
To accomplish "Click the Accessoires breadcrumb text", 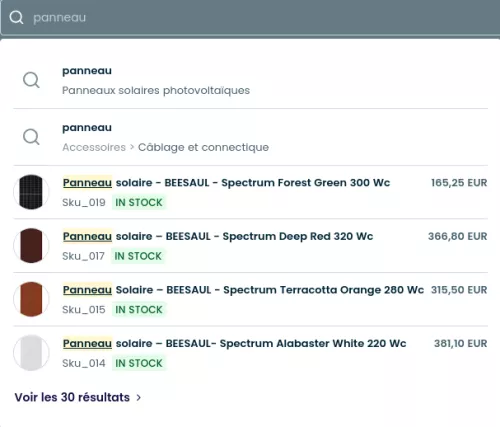I will click(x=94, y=147).
